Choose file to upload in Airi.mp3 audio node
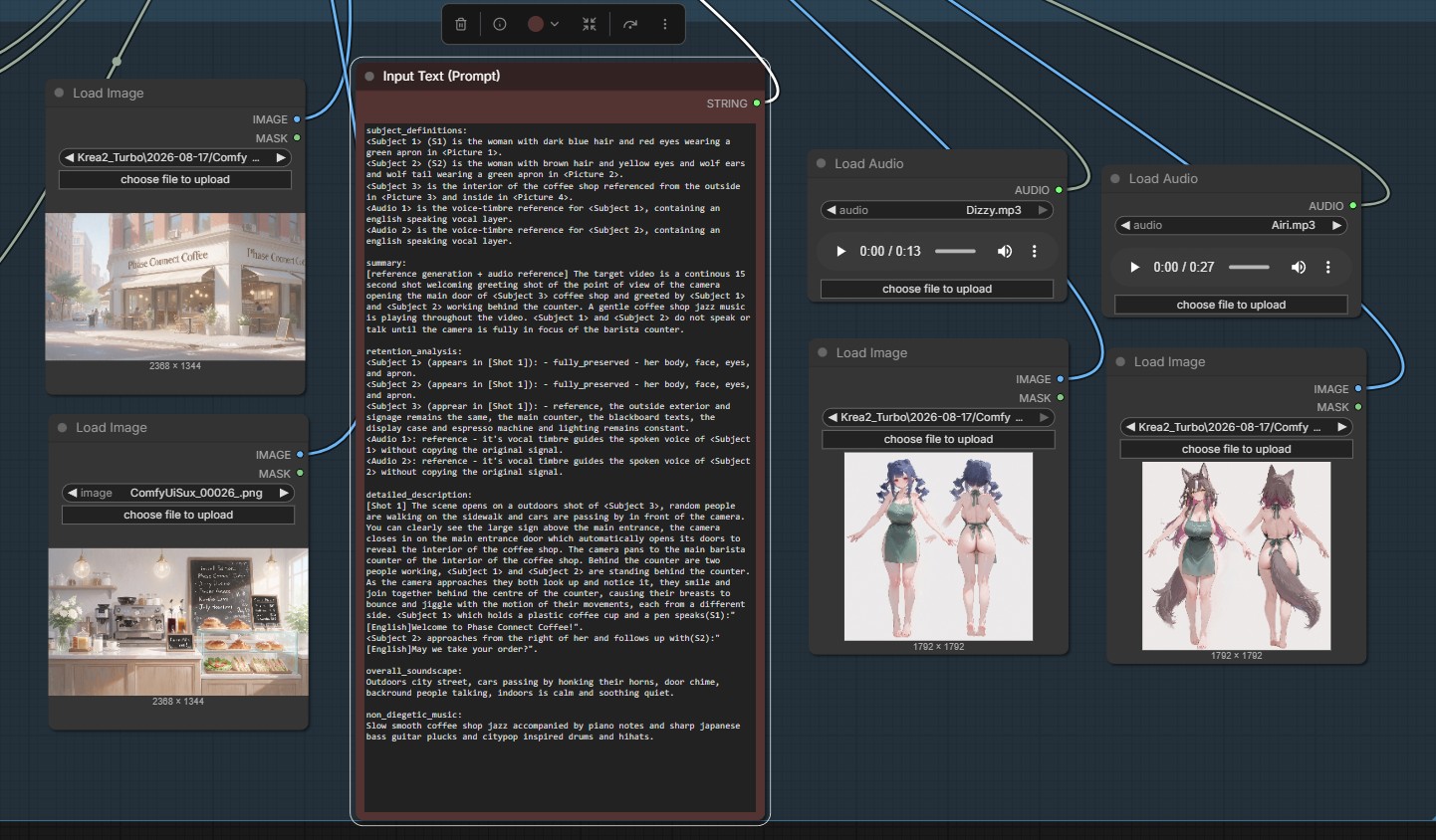The image size is (1436, 840). click(x=1231, y=305)
